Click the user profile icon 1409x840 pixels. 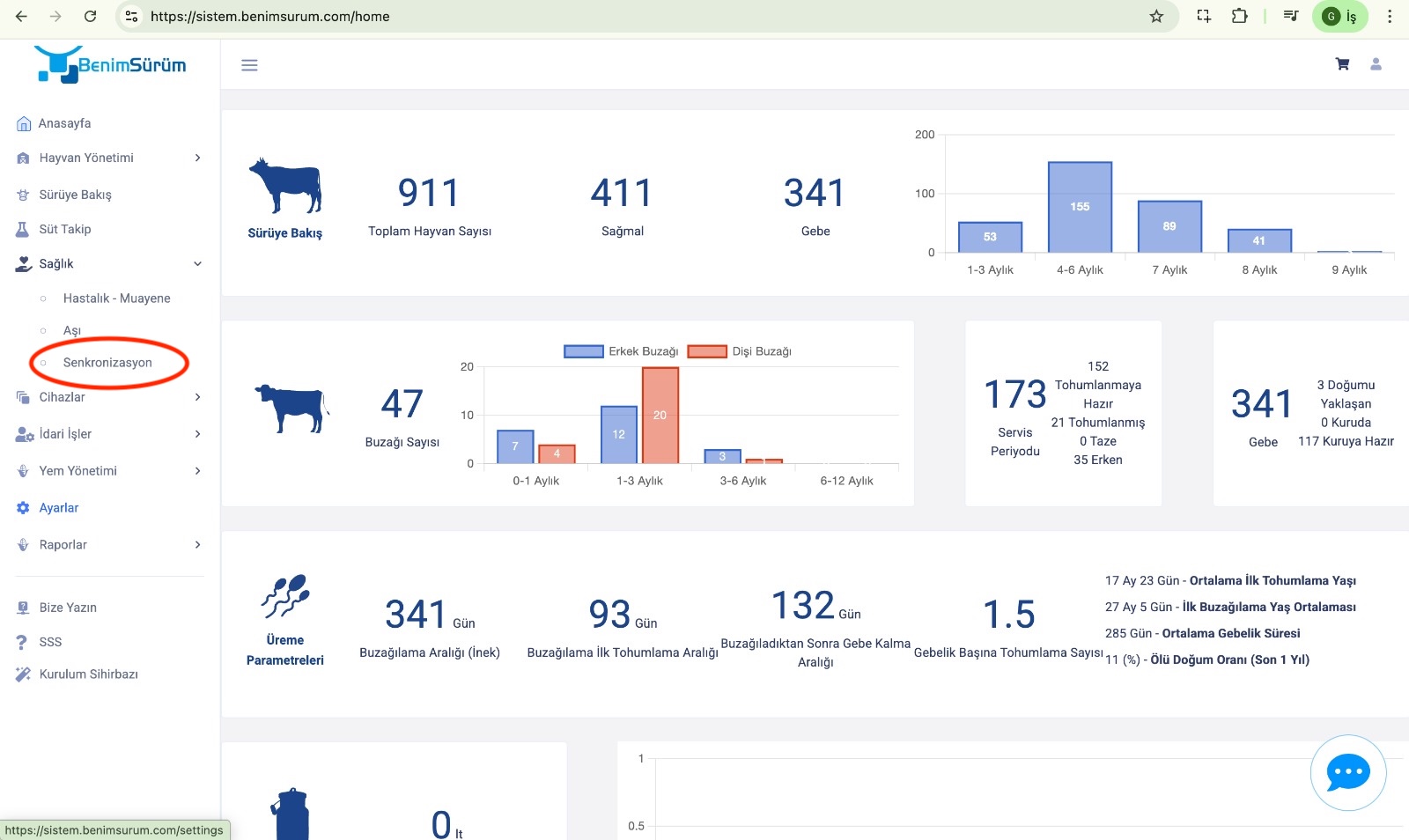[x=1376, y=64]
